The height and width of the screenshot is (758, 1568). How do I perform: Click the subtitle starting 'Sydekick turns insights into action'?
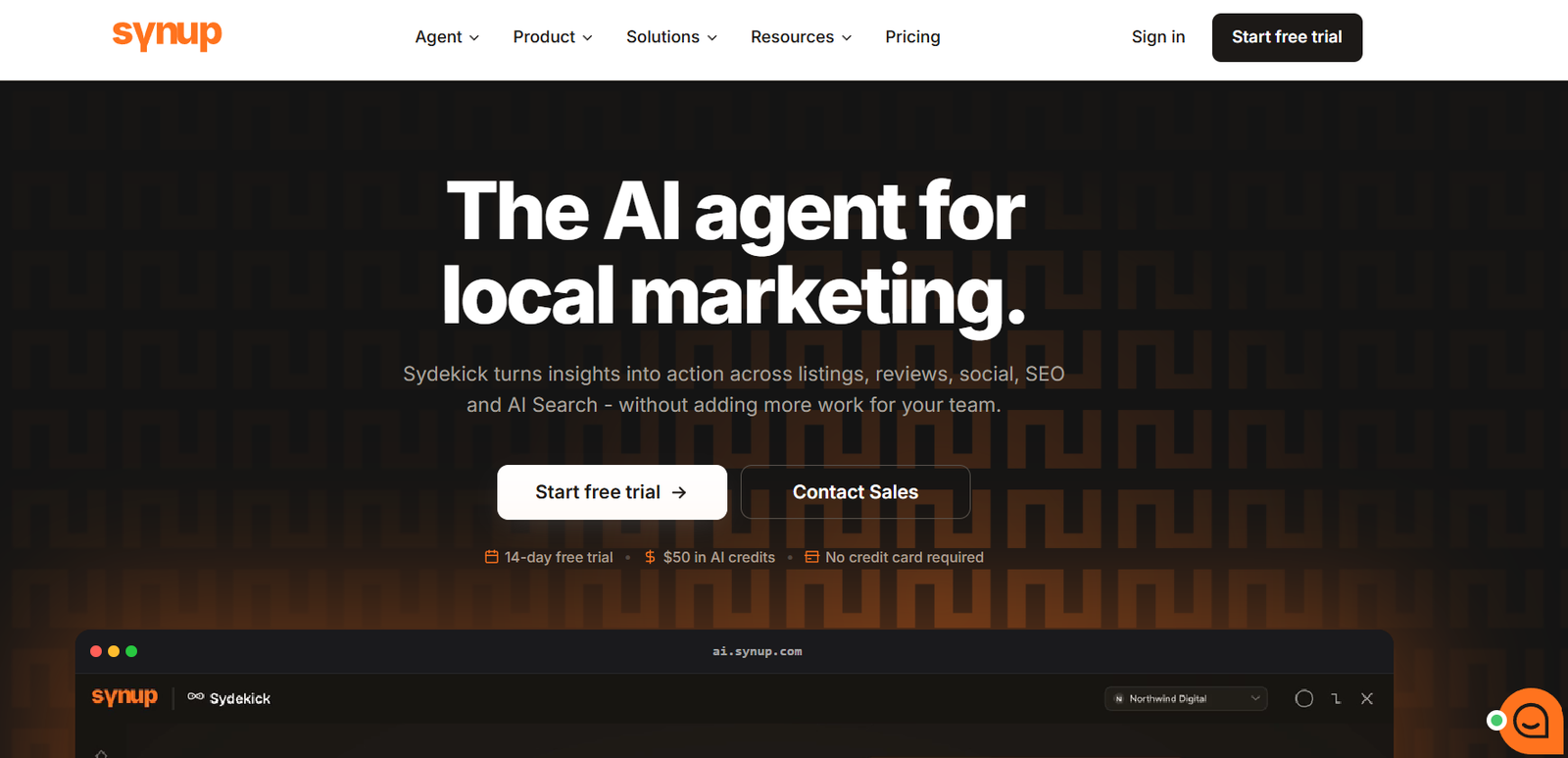click(734, 389)
